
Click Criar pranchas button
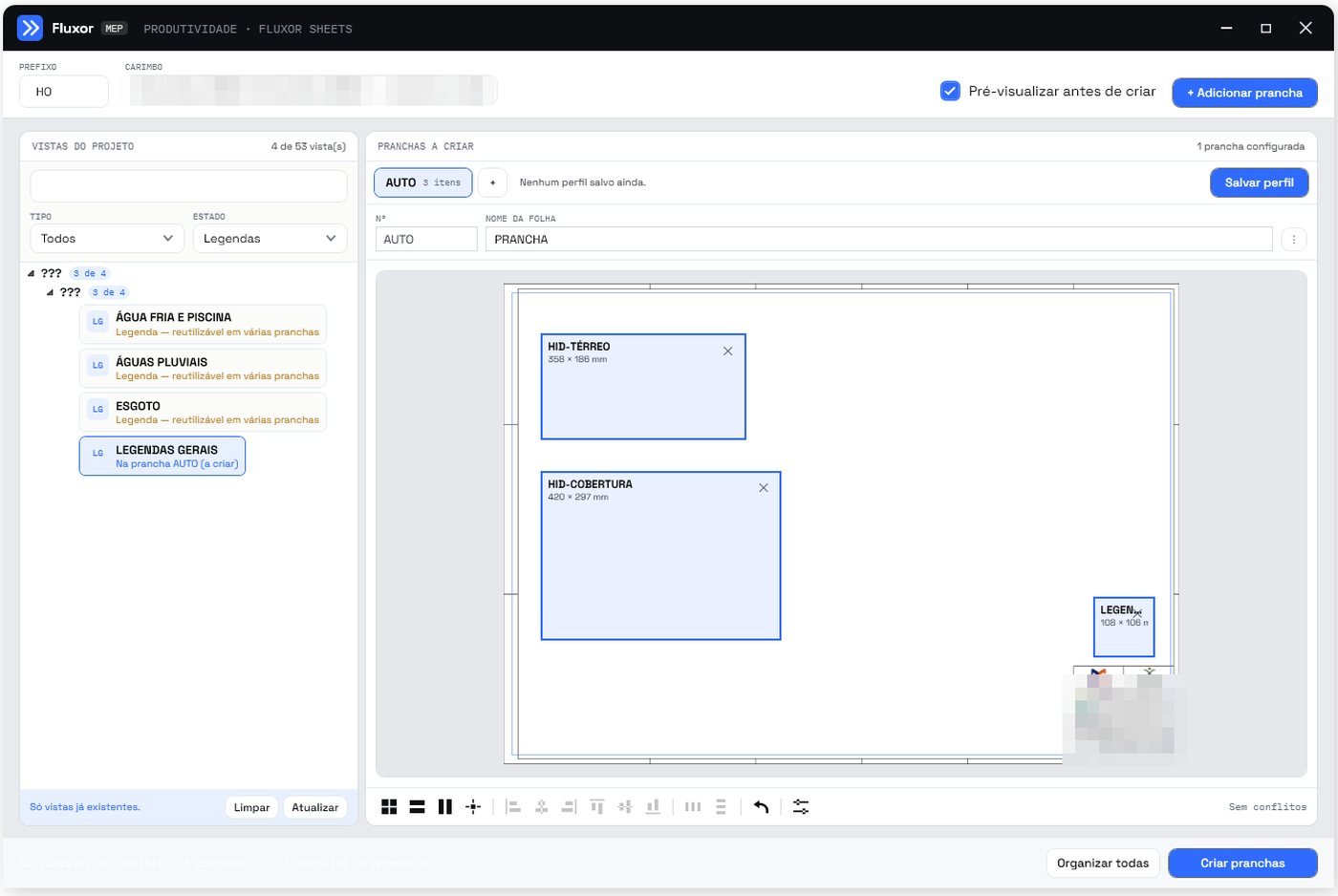click(x=1242, y=863)
